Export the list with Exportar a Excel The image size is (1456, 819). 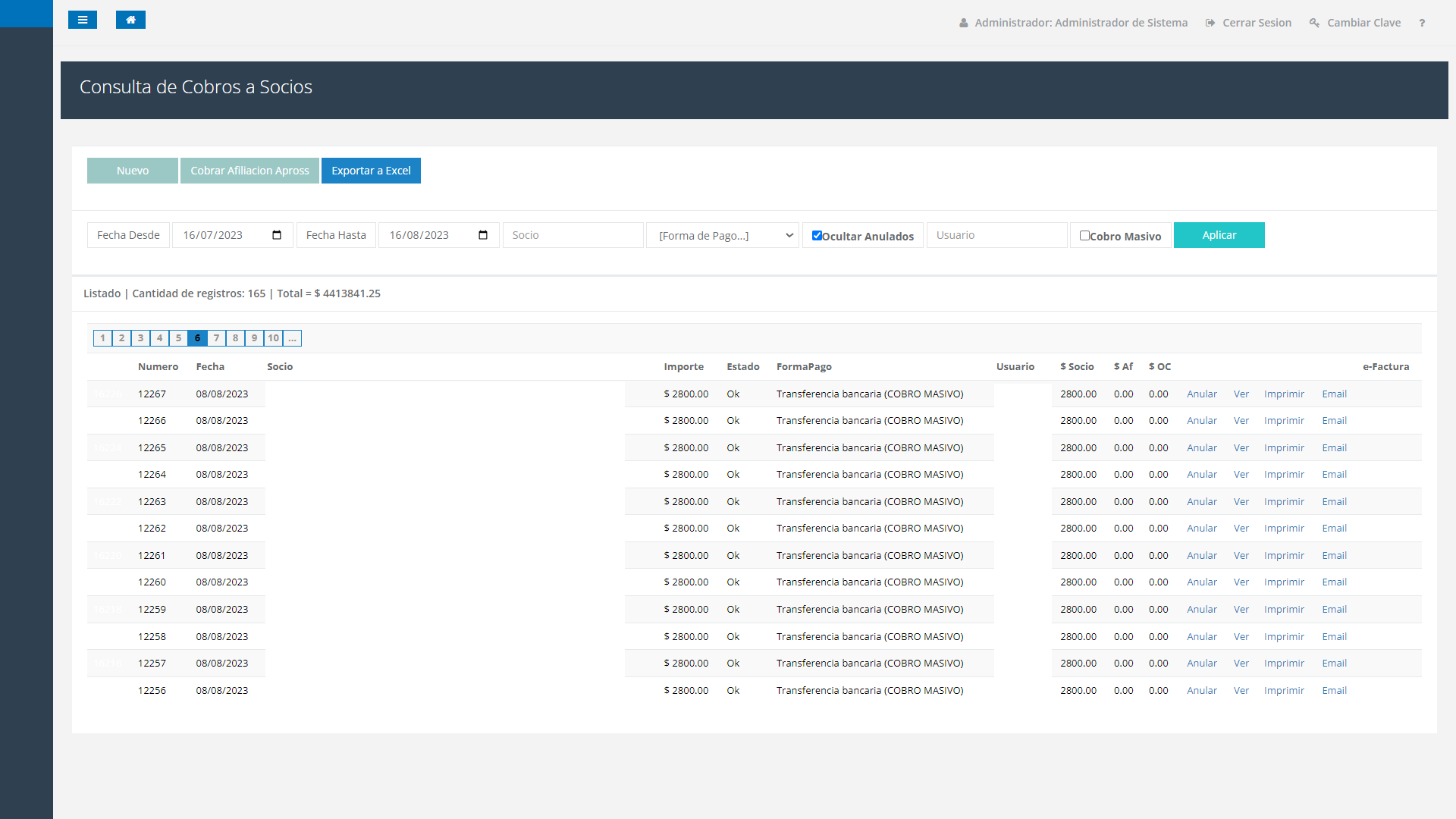tap(371, 171)
